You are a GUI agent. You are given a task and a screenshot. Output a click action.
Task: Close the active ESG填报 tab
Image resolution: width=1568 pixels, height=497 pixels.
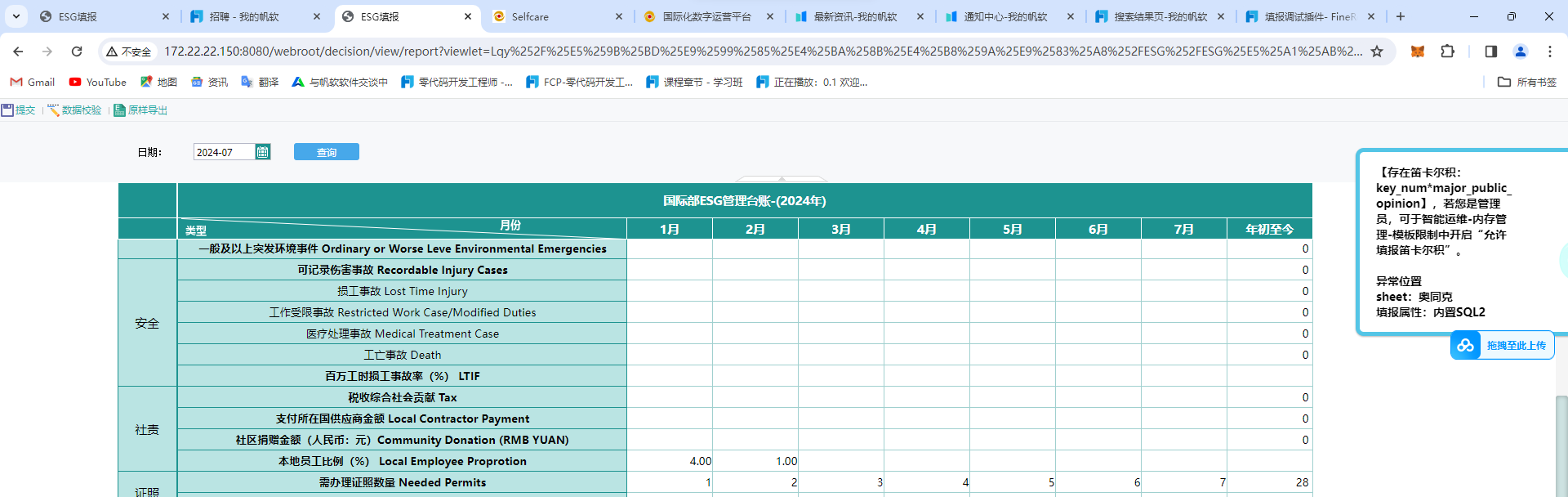click(x=468, y=16)
